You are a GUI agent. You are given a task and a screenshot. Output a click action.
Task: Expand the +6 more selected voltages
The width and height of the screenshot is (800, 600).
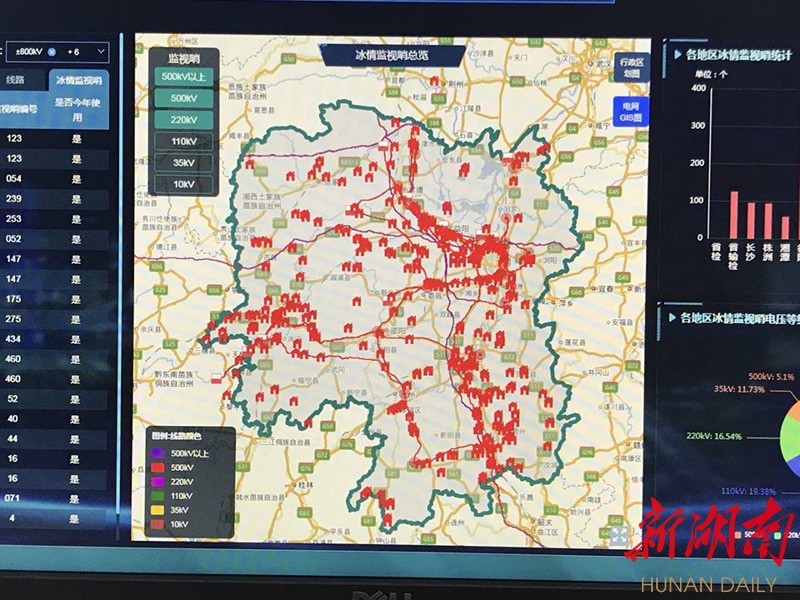[75, 51]
